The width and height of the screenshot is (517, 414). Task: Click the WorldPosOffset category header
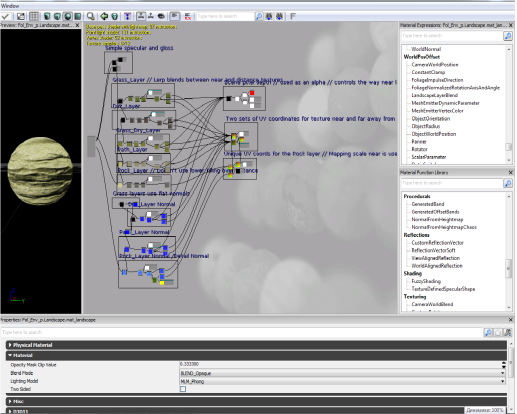422,57
